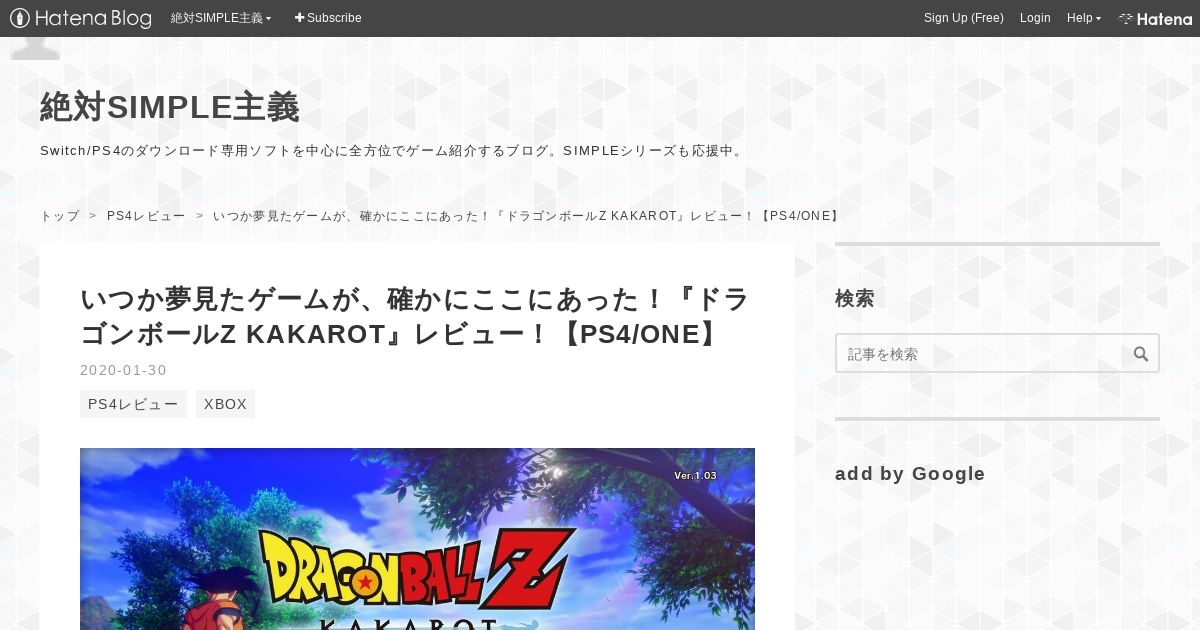Select the PS4レビュー category tag
The width and height of the screenshot is (1200, 630).
pos(133,404)
